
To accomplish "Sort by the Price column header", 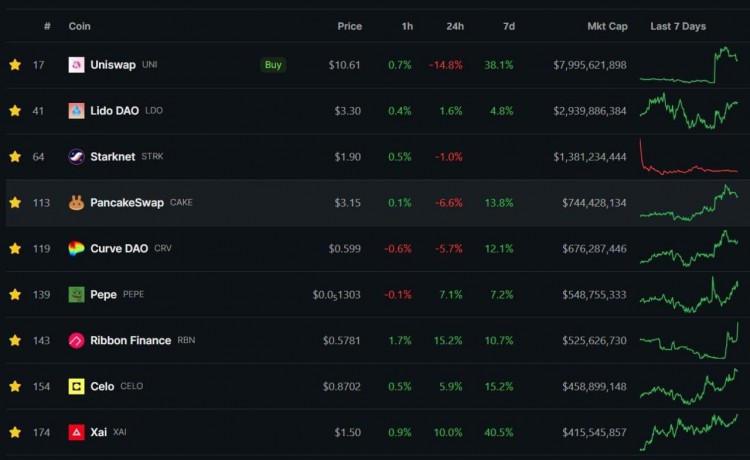I will coord(350,26).
